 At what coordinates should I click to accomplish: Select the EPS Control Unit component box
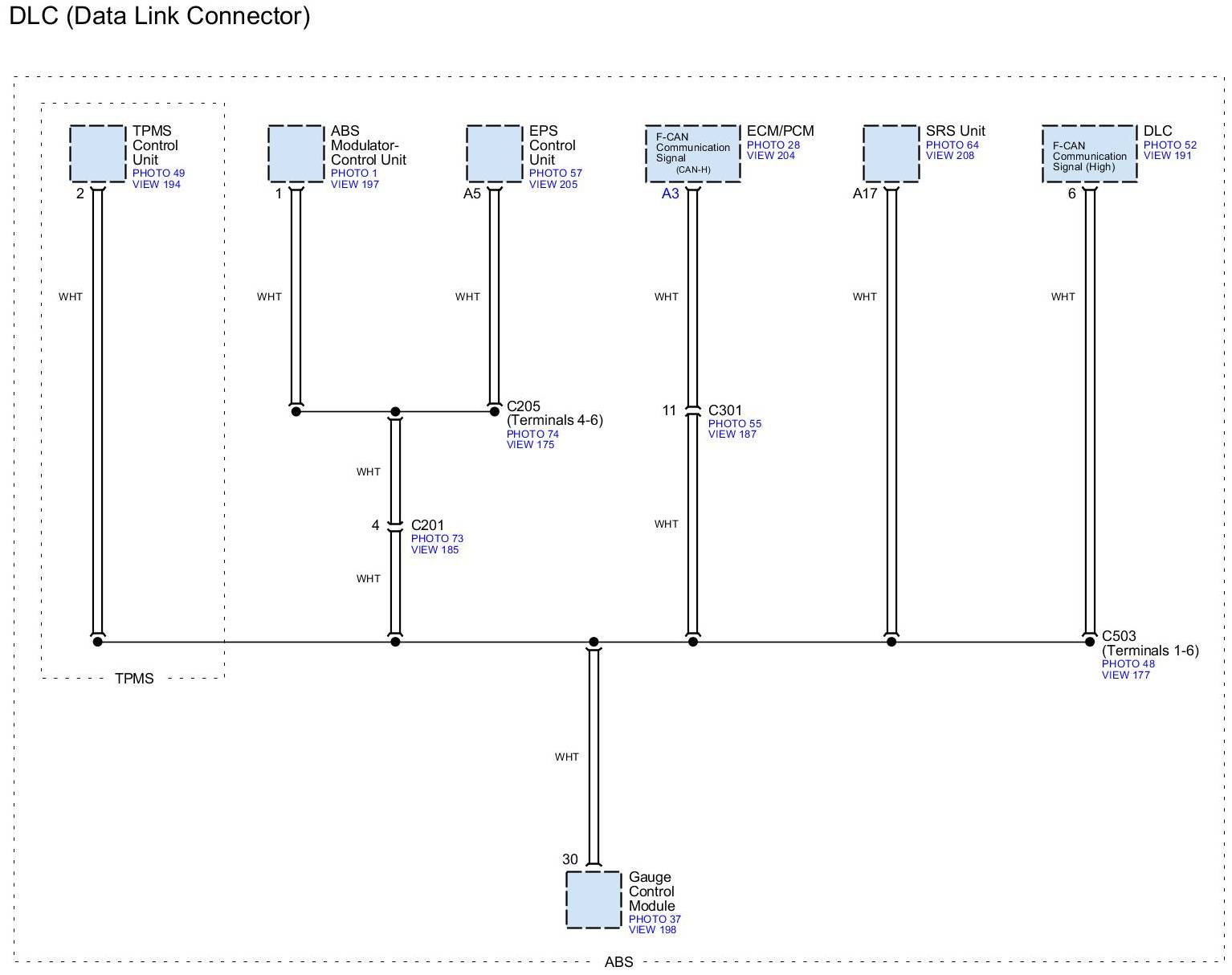[494, 153]
